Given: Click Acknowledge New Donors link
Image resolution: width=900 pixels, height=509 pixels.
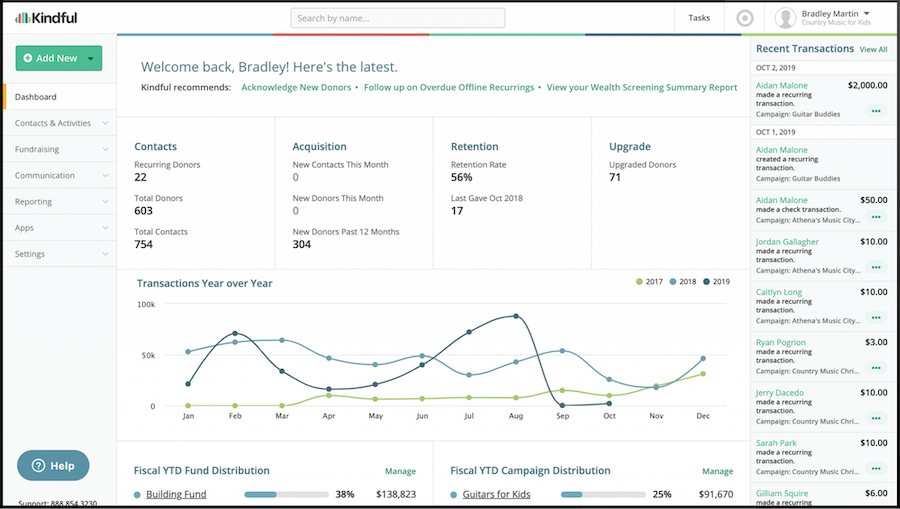Looking at the screenshot, I should pos(296,87).
